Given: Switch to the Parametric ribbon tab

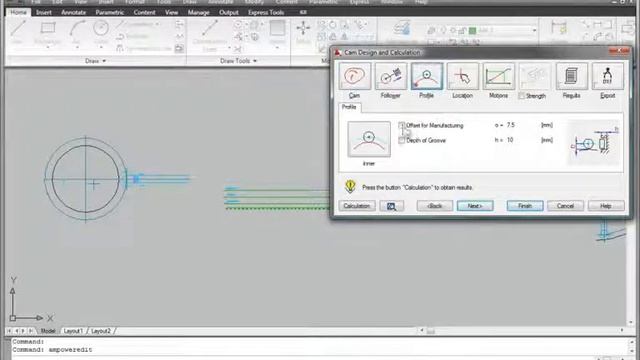Looking at the screenshot, I should (110, 12).
